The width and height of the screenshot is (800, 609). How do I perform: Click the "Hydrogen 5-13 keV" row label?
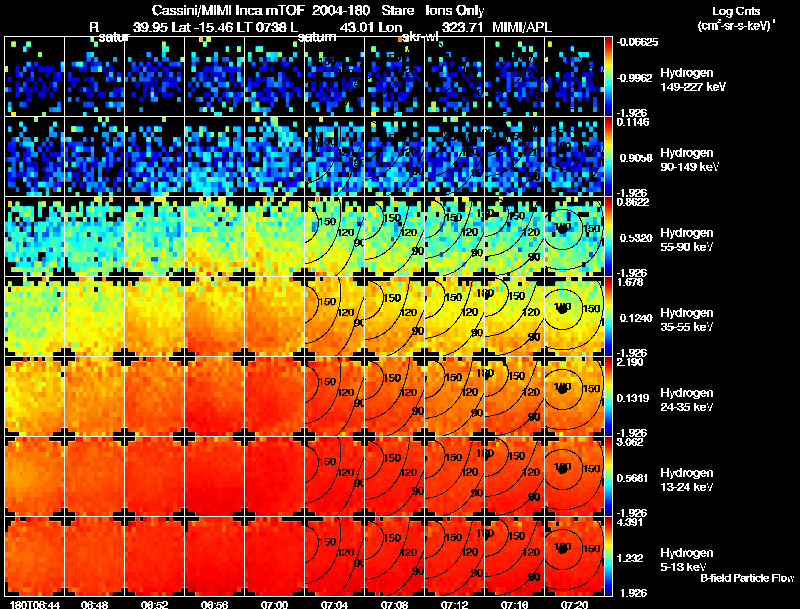[x=687, y=560]
